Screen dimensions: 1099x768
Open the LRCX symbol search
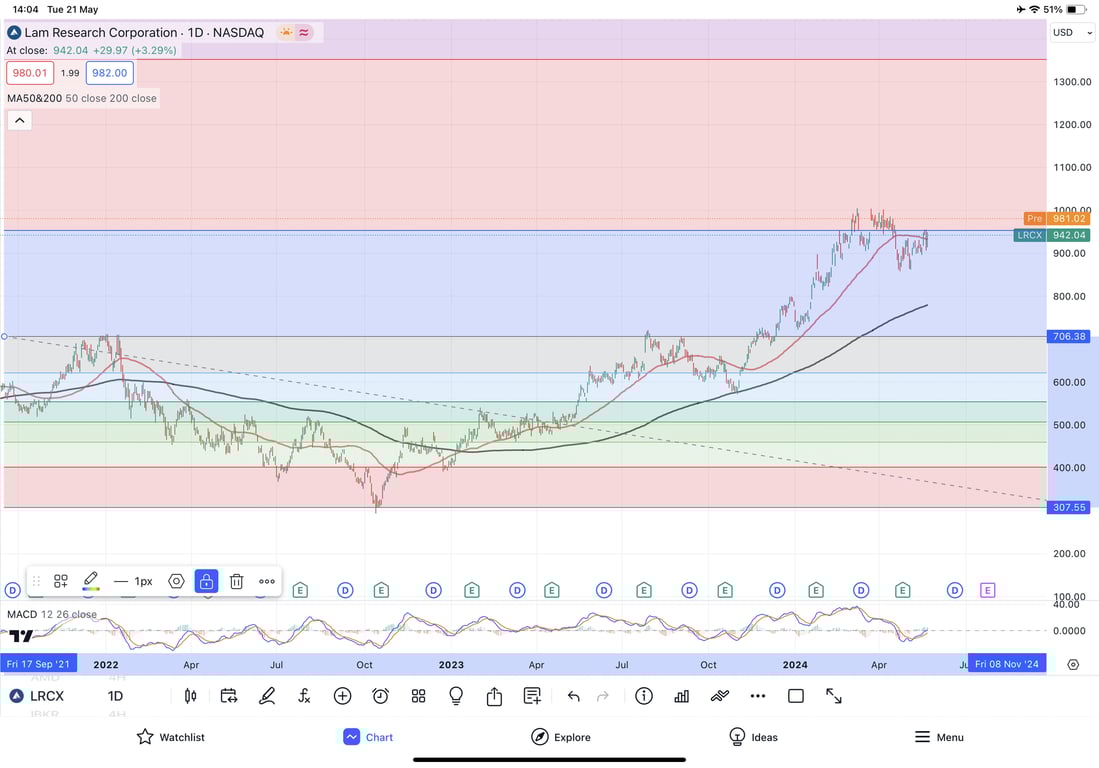(x=36, y=696)
